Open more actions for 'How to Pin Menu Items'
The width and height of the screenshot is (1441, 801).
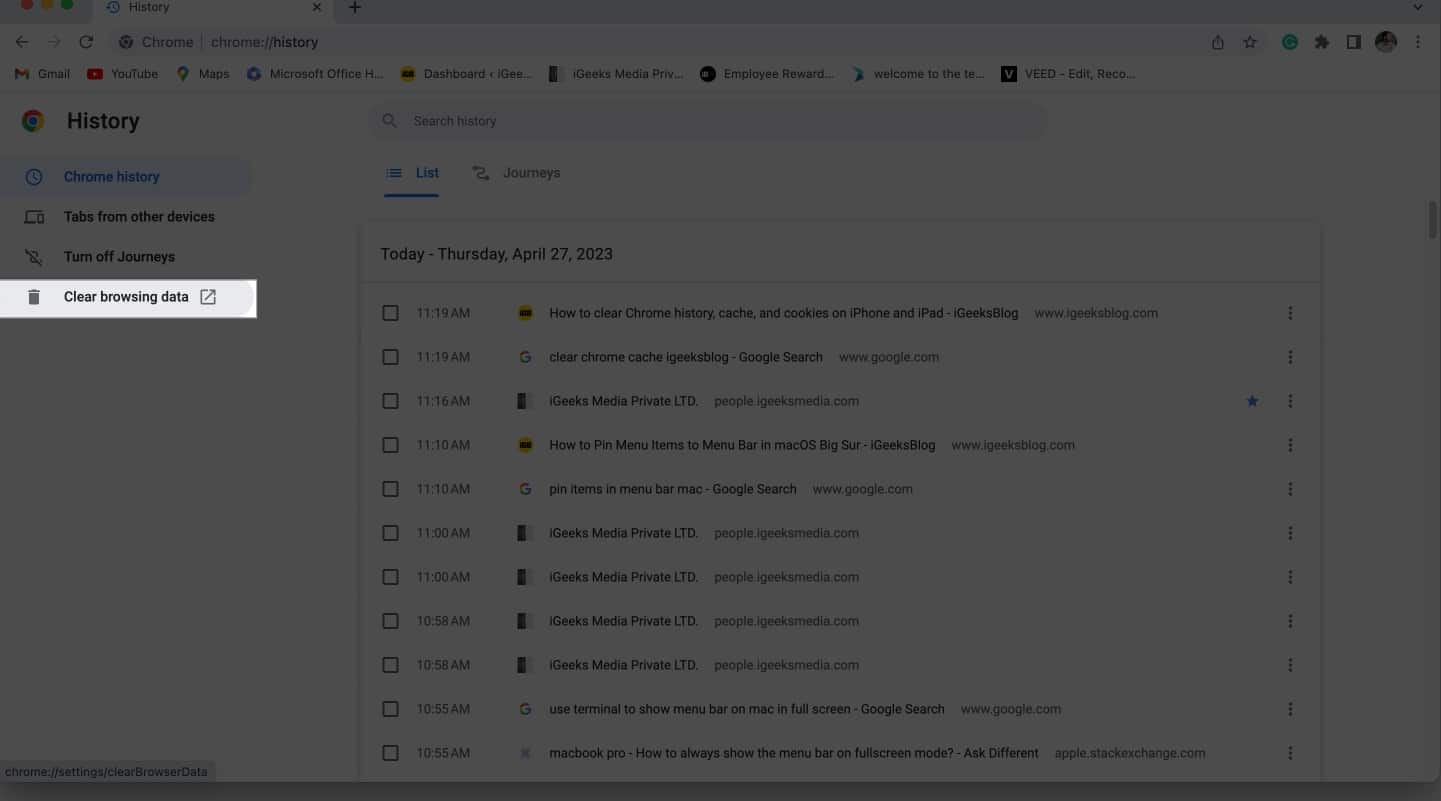(1290, 445)
